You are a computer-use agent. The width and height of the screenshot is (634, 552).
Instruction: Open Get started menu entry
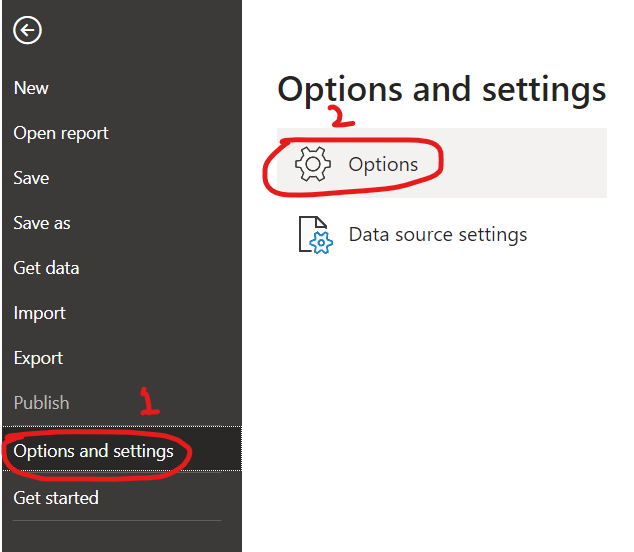pos(56,498)
